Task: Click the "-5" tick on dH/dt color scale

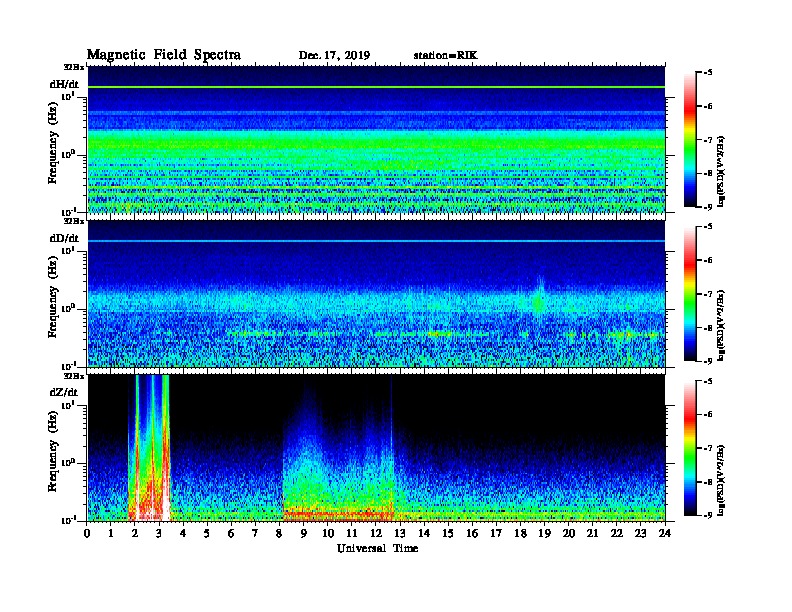Action: pos(708,73)
